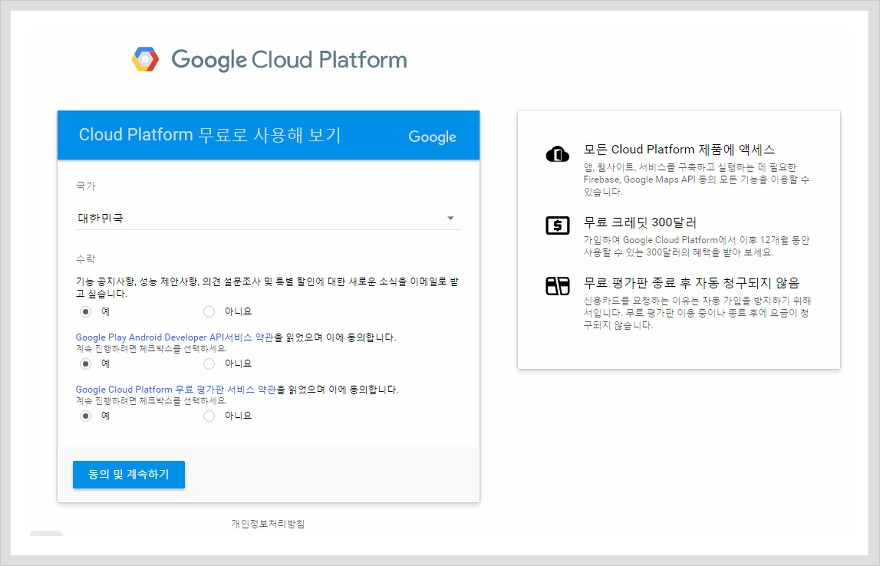This screenshot has width=880, height=566.
Task: Select 아니요 for email news updates
Action: point(209,311)
